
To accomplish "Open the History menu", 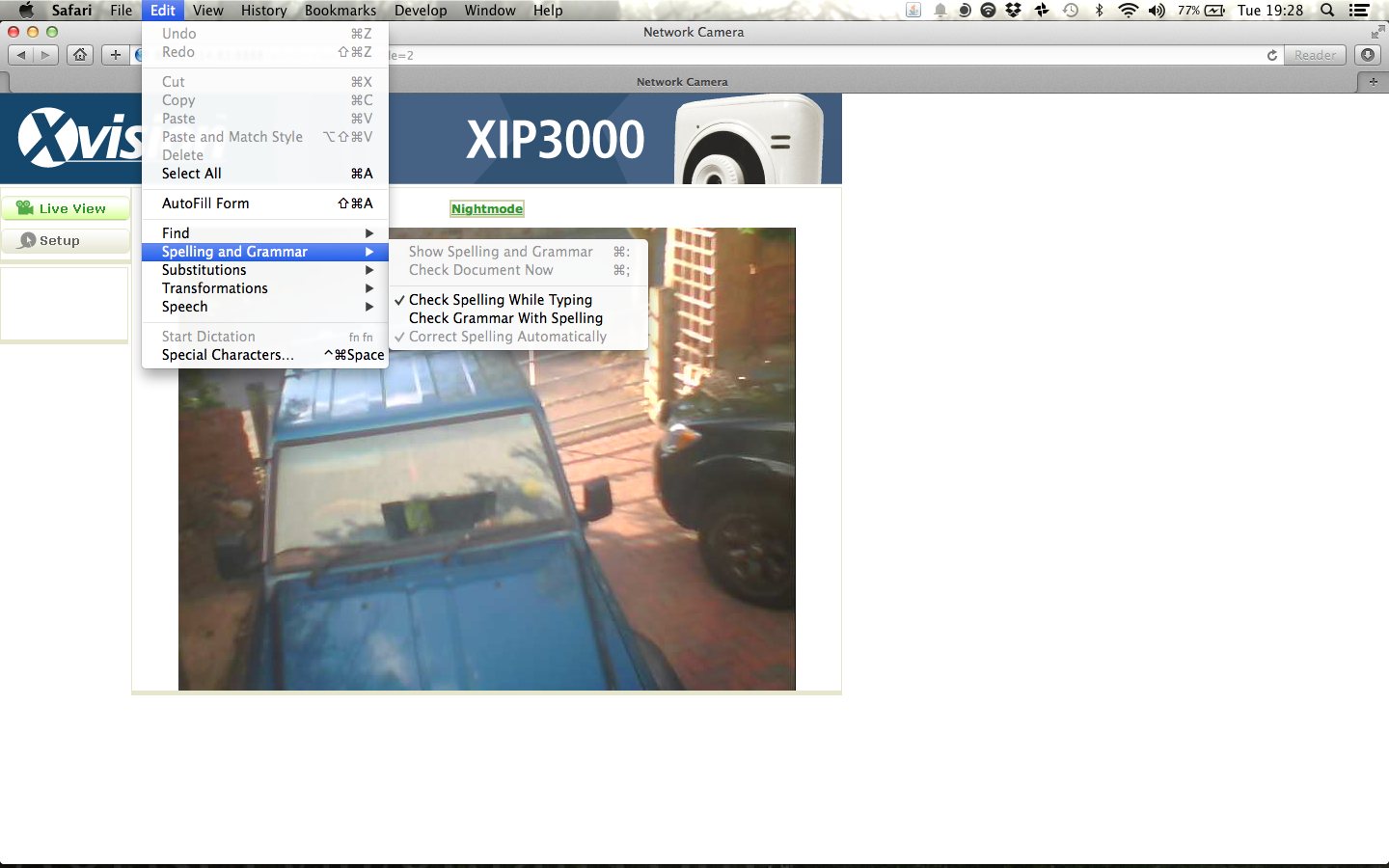I will tap(263, 11).
